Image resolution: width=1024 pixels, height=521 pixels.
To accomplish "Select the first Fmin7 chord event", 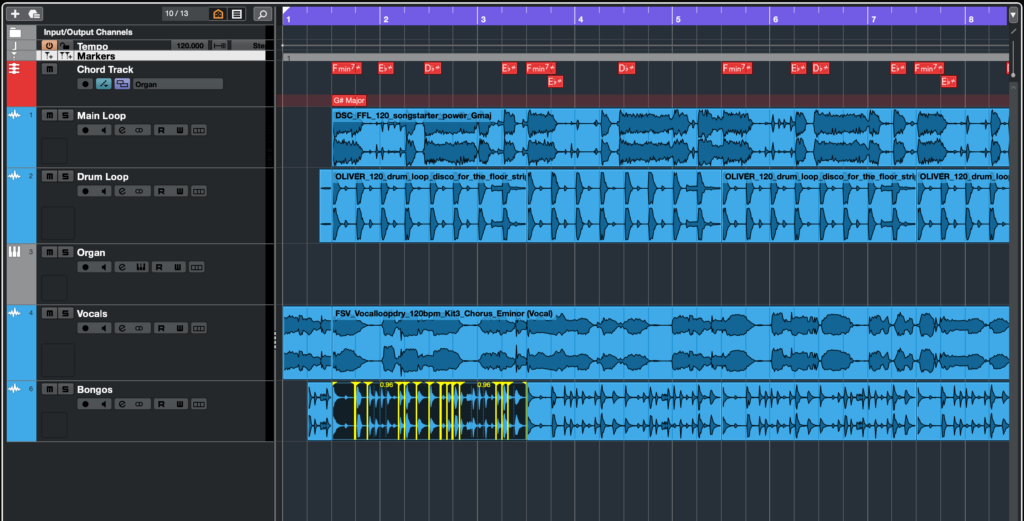I will [347, 68].
